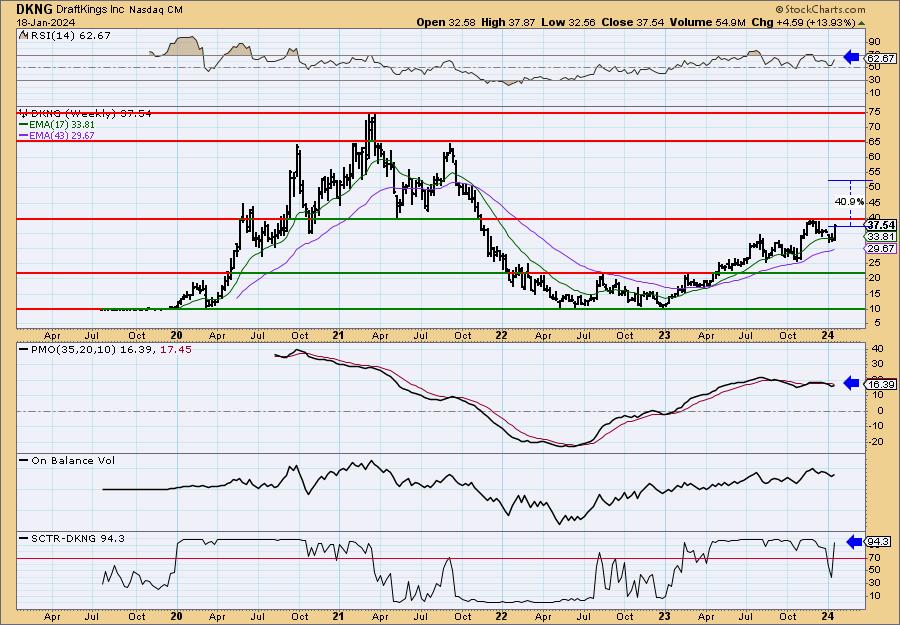Click the 16.39 PMO tag on right axis
Screen dimensions: 900x625
[881, 385]
